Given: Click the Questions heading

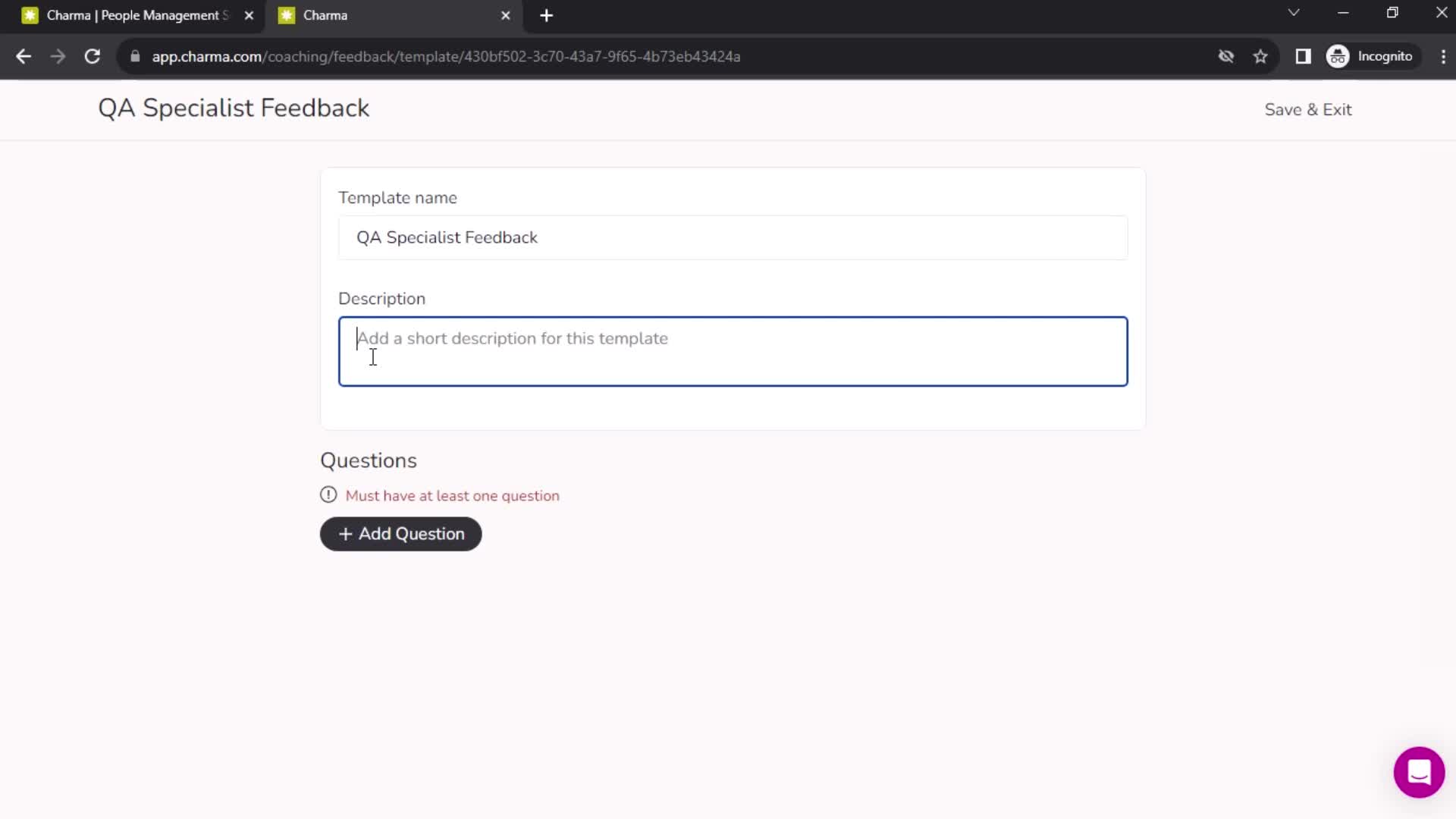Looking at the screenshot, I should [369, 461].
